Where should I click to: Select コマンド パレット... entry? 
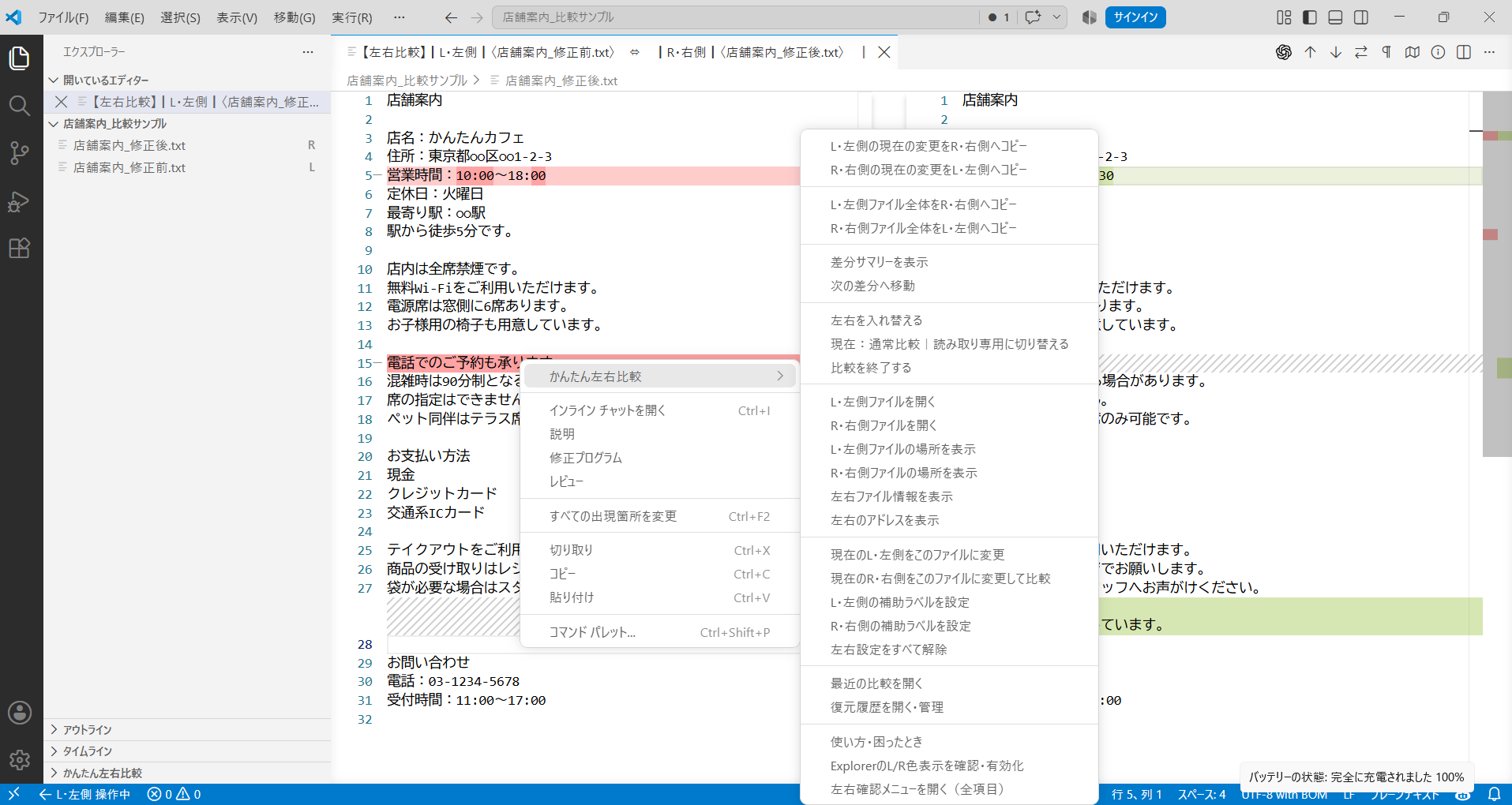660,632
